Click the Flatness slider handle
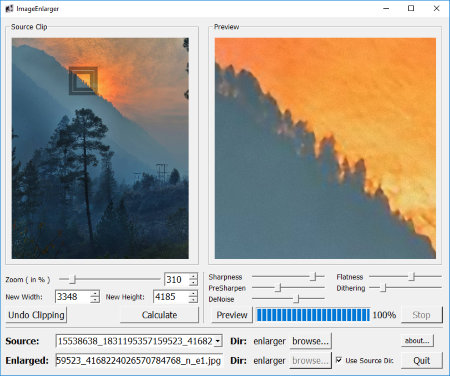The height and width of the screenshot is (376, 450). pyautogui.click(x=412, y=276)
